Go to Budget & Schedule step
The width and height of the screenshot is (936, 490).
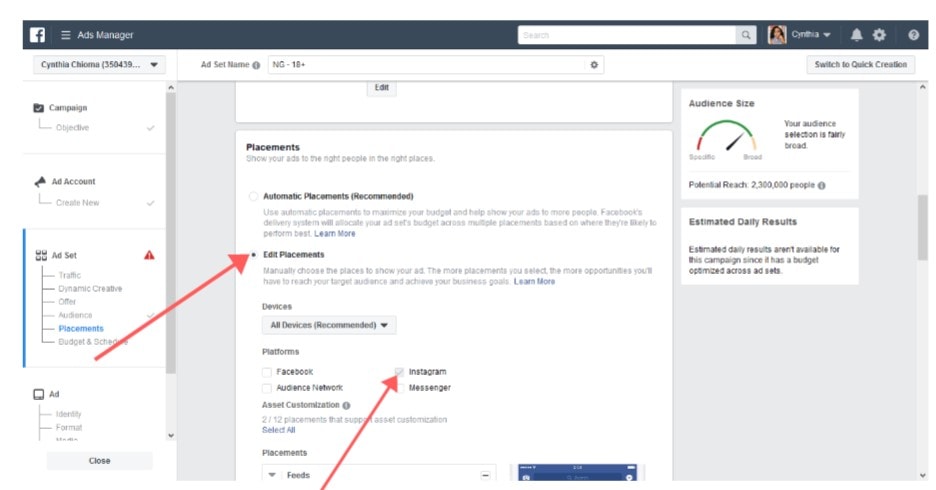pos(93,342)
